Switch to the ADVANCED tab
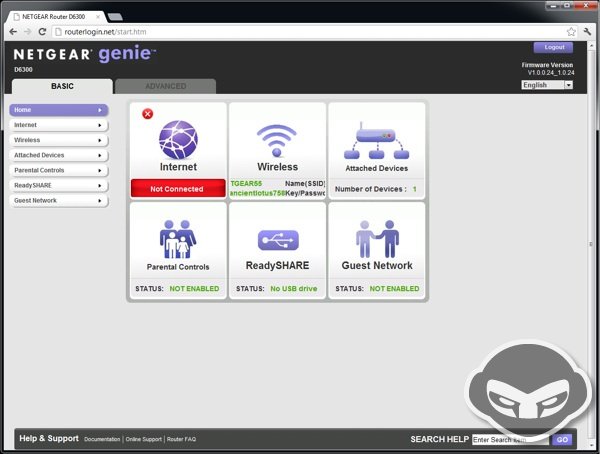 (x=165, y=86)
